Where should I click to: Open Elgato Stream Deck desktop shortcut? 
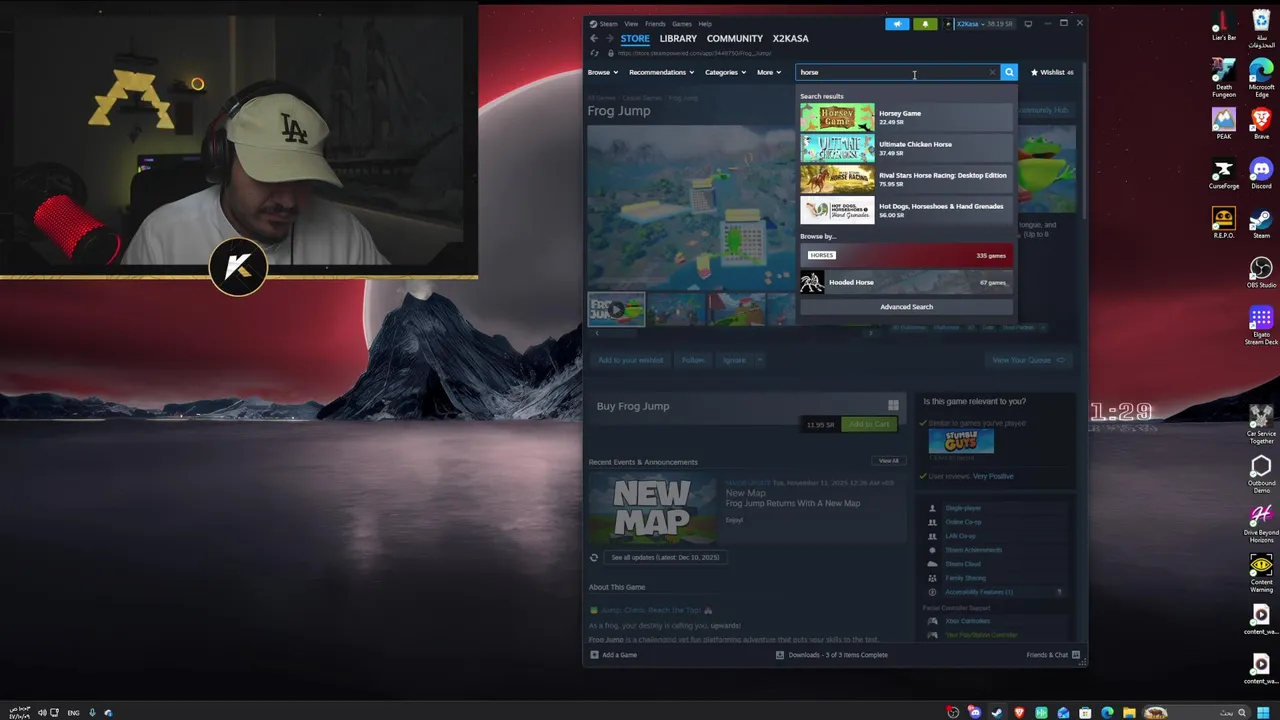(x=1261, y=326)
